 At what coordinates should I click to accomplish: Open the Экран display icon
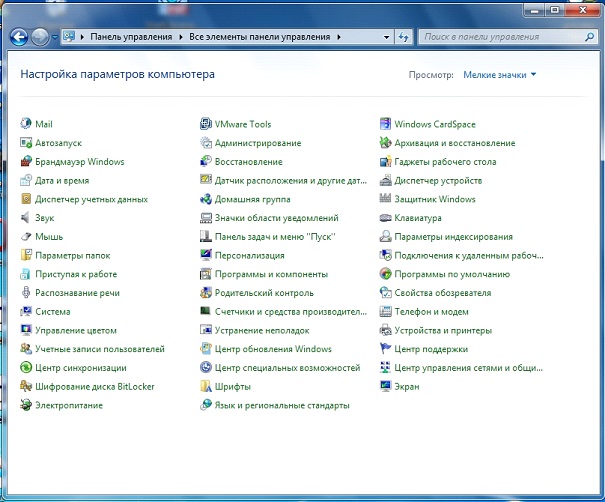[385, 386]
